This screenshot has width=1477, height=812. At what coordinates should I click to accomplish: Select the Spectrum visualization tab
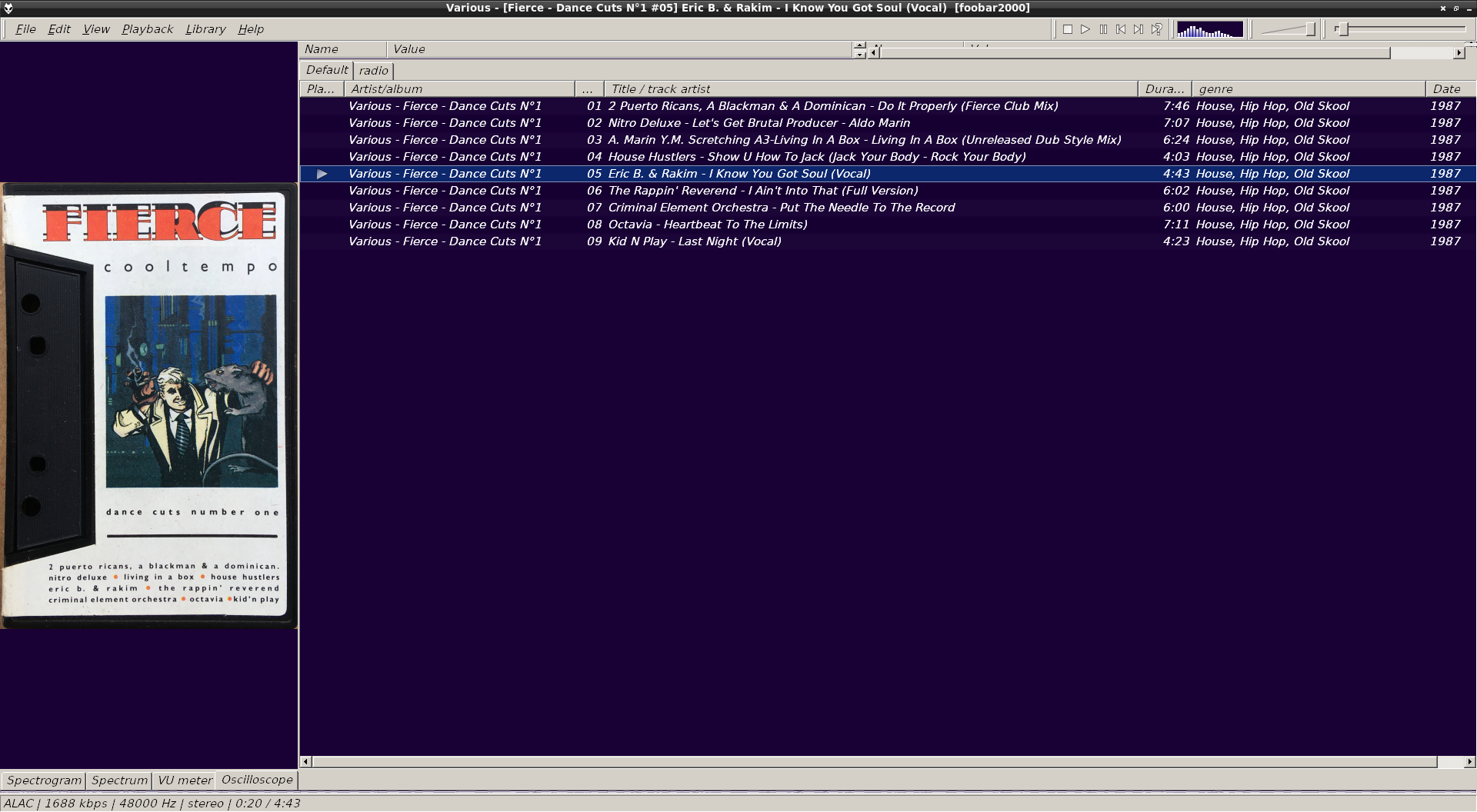pos(119,780)
